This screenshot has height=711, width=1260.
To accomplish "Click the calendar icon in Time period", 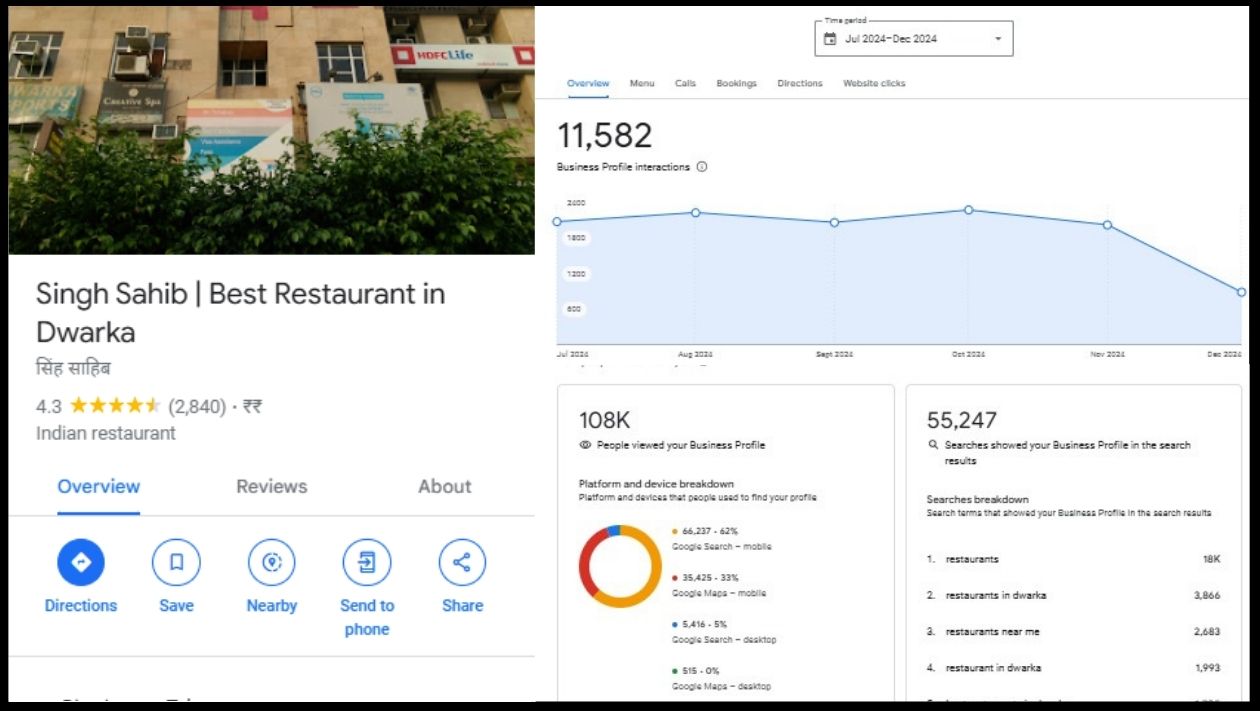I will tap(830, 39).
